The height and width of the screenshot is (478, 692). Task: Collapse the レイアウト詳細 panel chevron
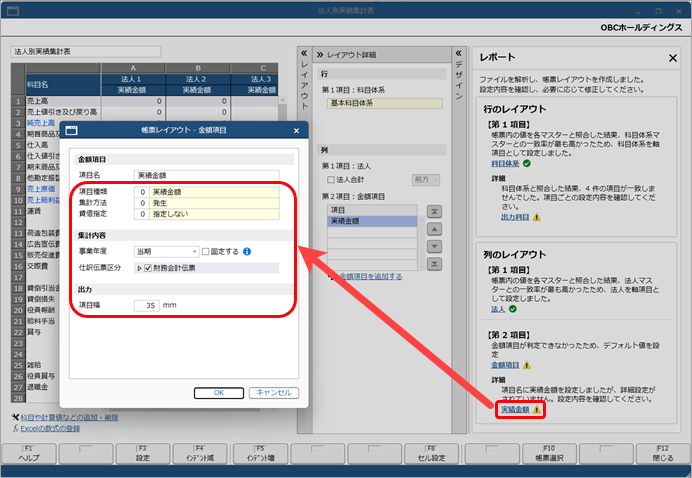(320, 55)
